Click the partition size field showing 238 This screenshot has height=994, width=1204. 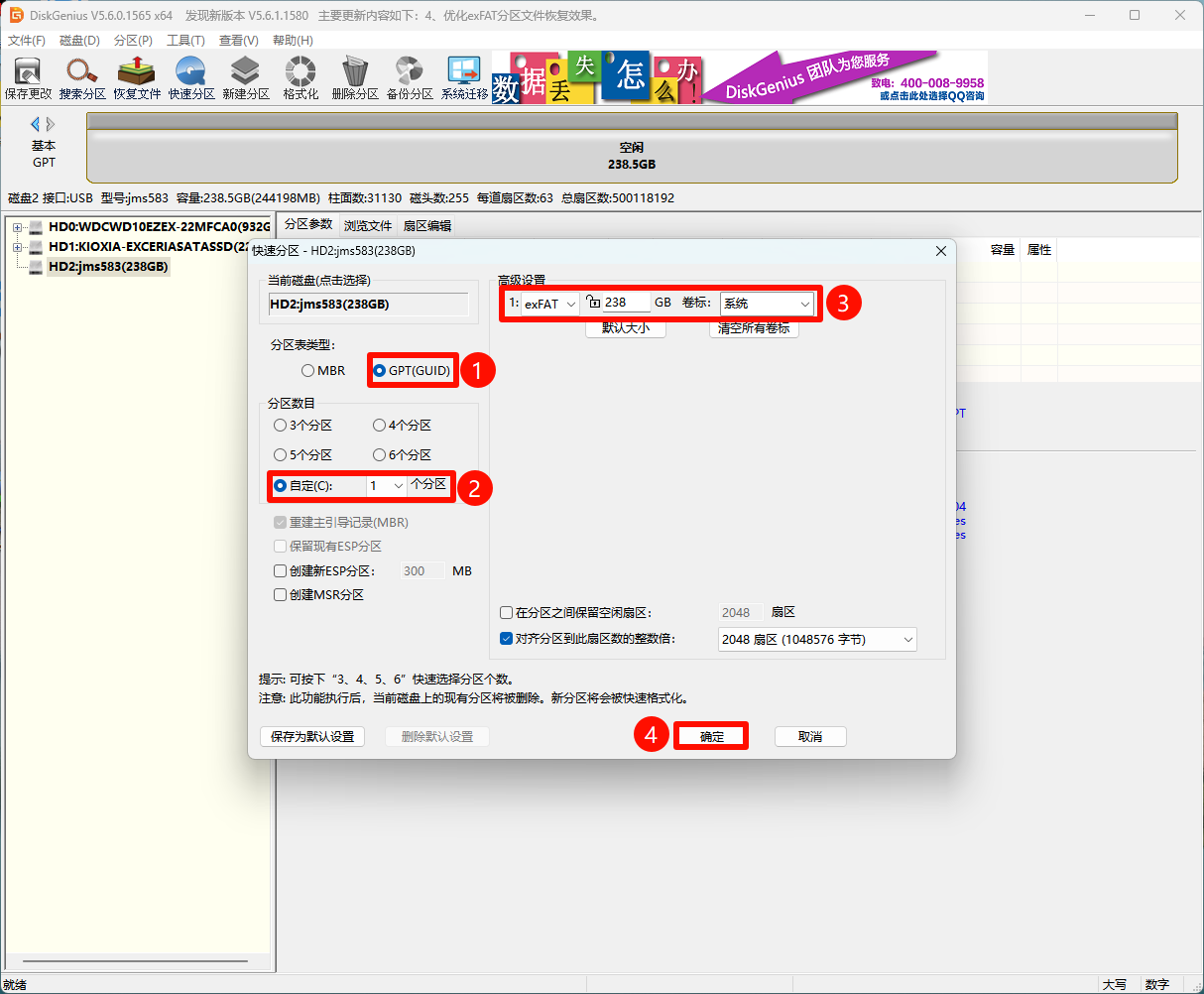[625, 303]
